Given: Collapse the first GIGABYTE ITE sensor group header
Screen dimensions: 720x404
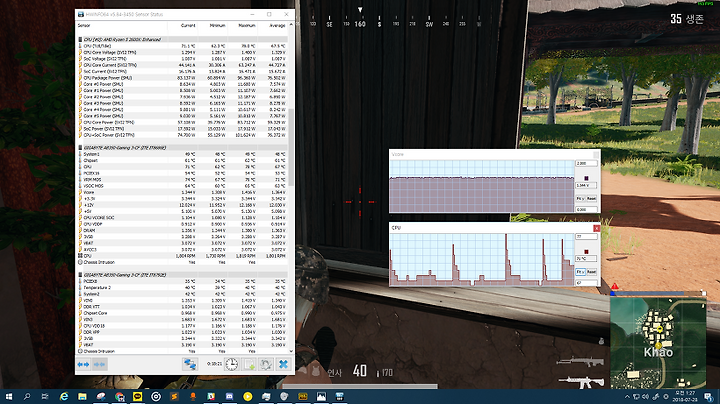Looking at the screenshot, I should click(x=182, y=148).
